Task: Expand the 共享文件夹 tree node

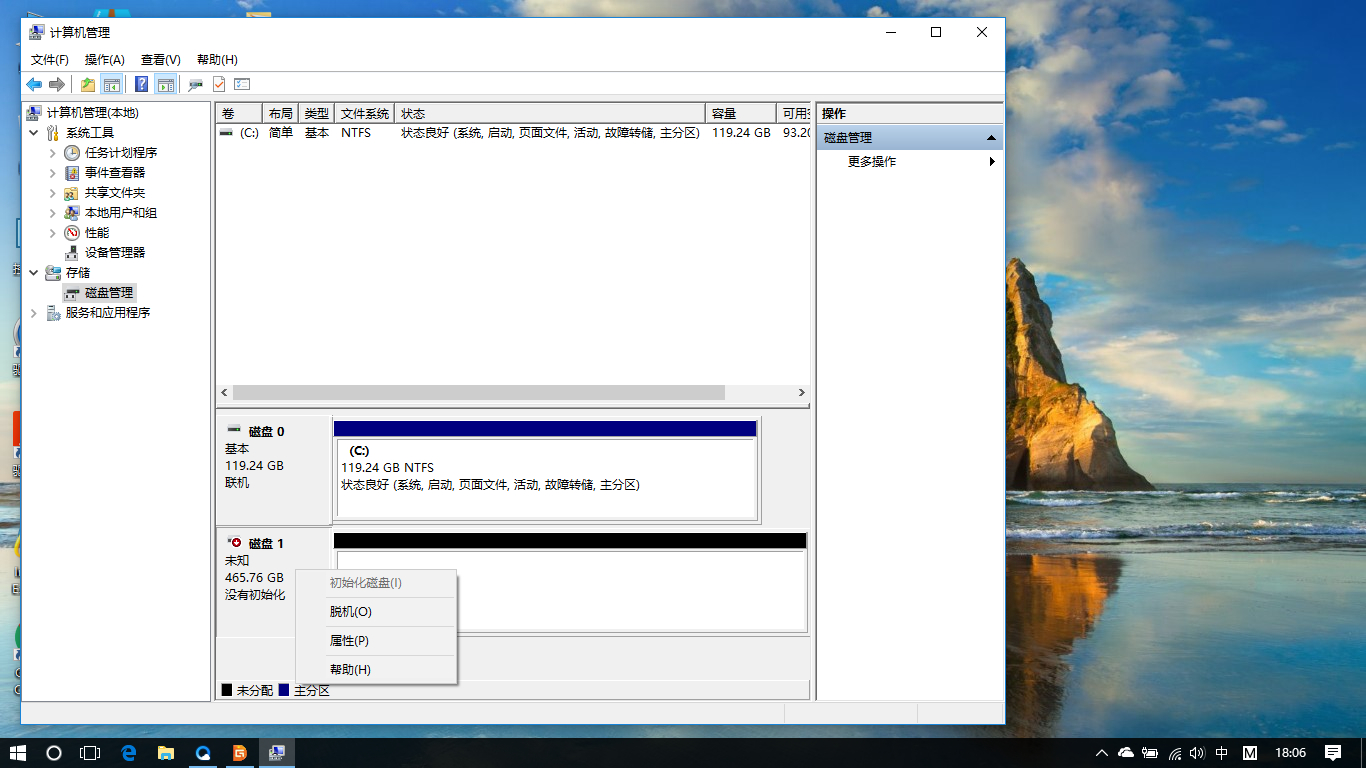Action: point(53,193)
